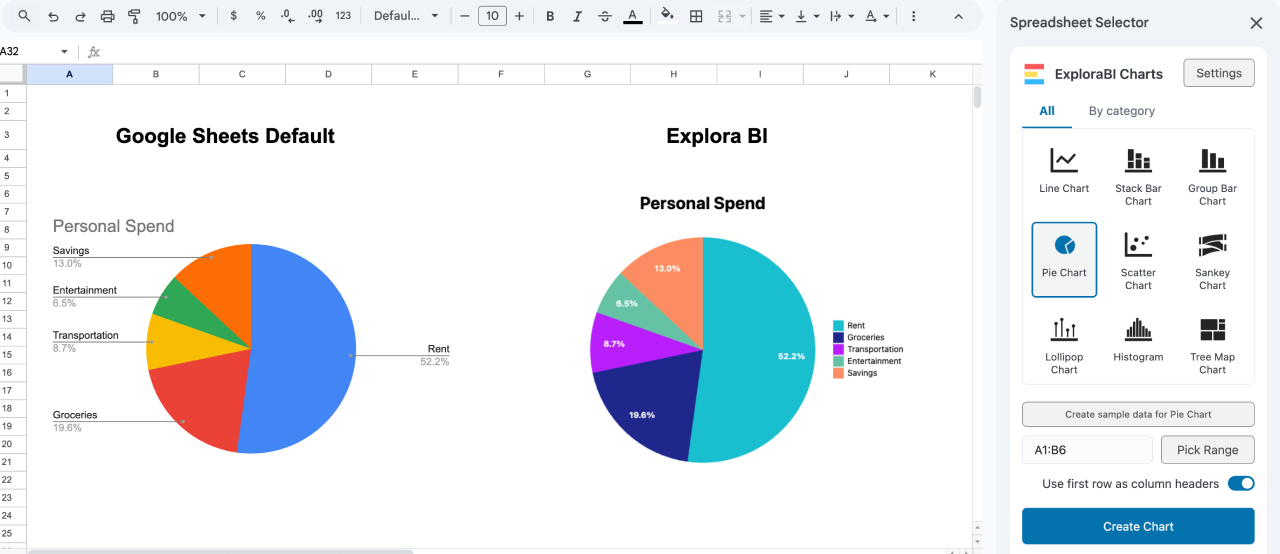Click the name box showing A32
This screenshot has height=554, width=1280.
click(28, 52)
